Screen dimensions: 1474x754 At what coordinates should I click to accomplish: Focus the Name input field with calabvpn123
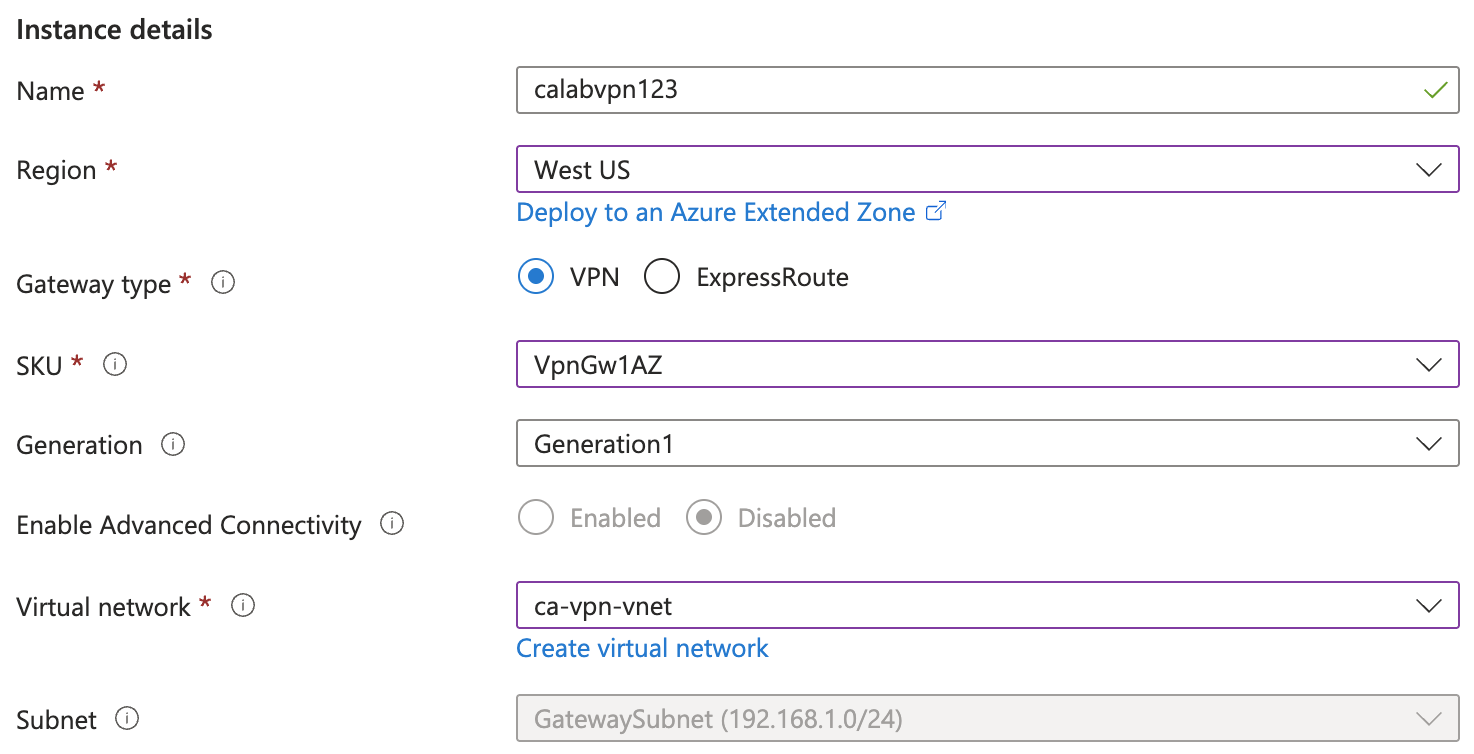click(988, 90)
